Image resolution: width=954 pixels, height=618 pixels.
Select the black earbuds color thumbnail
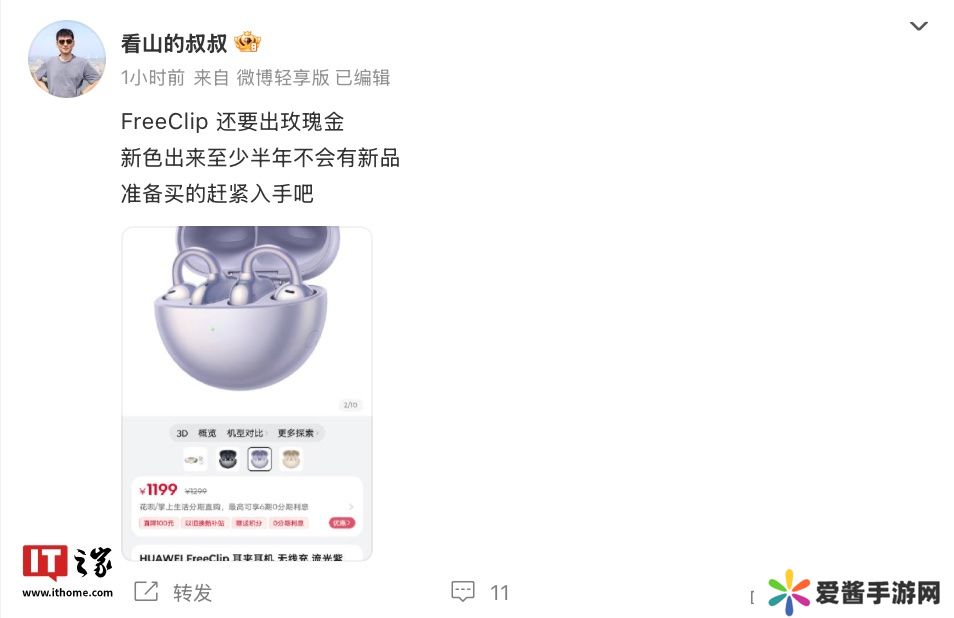(228, 459)
